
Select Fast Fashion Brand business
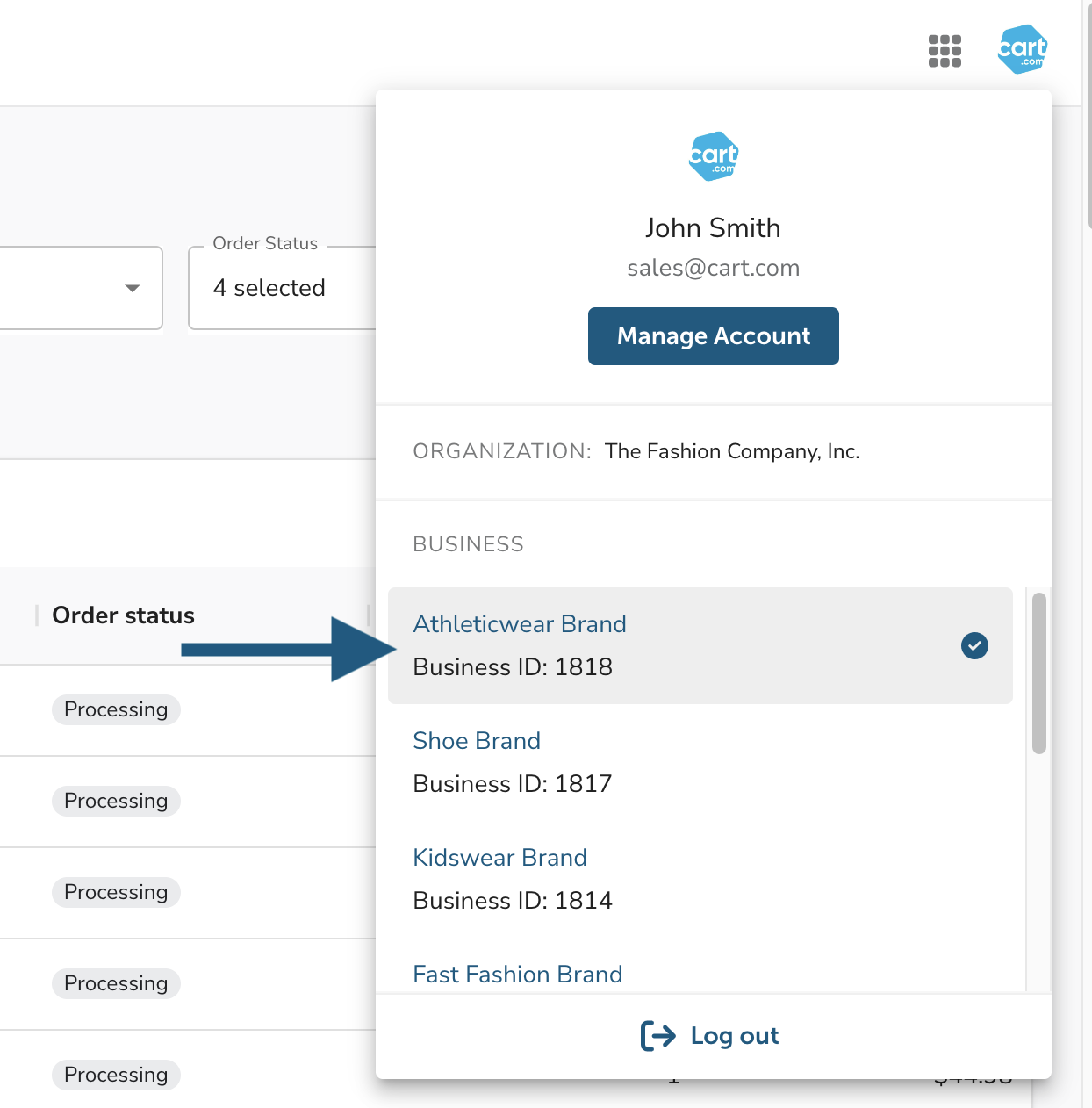(518, 975)
